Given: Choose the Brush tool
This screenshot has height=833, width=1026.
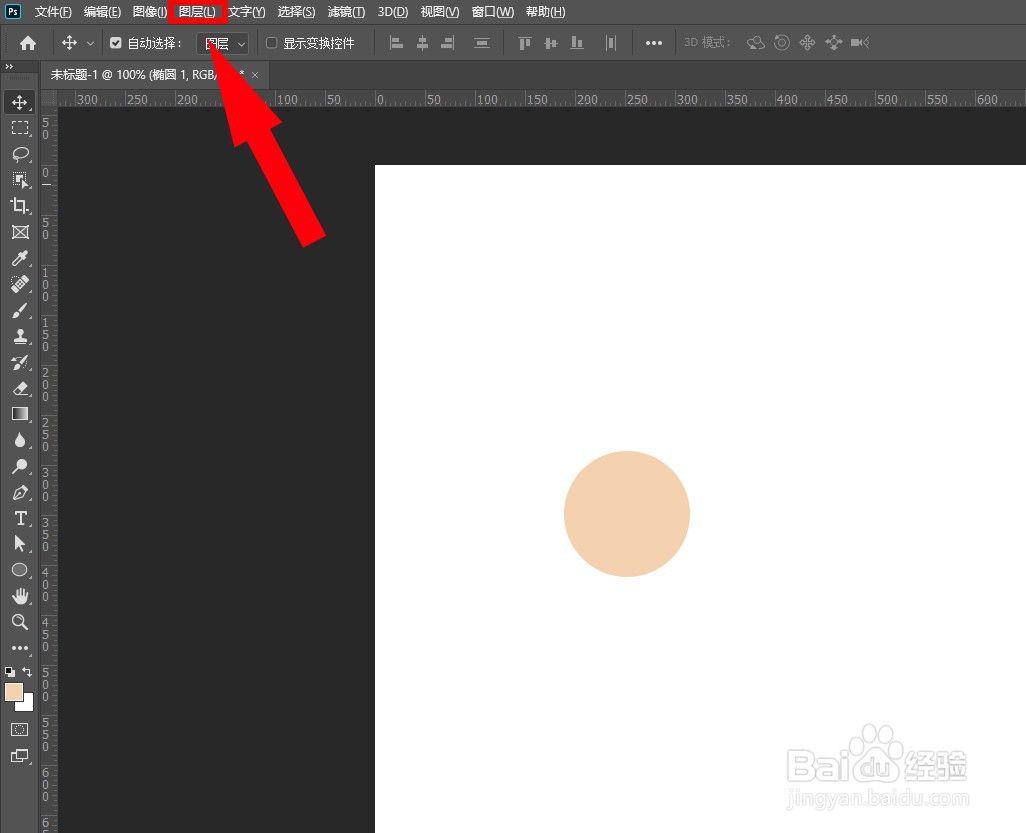Looking at the screenshot, I should click(x=20, y=310).
